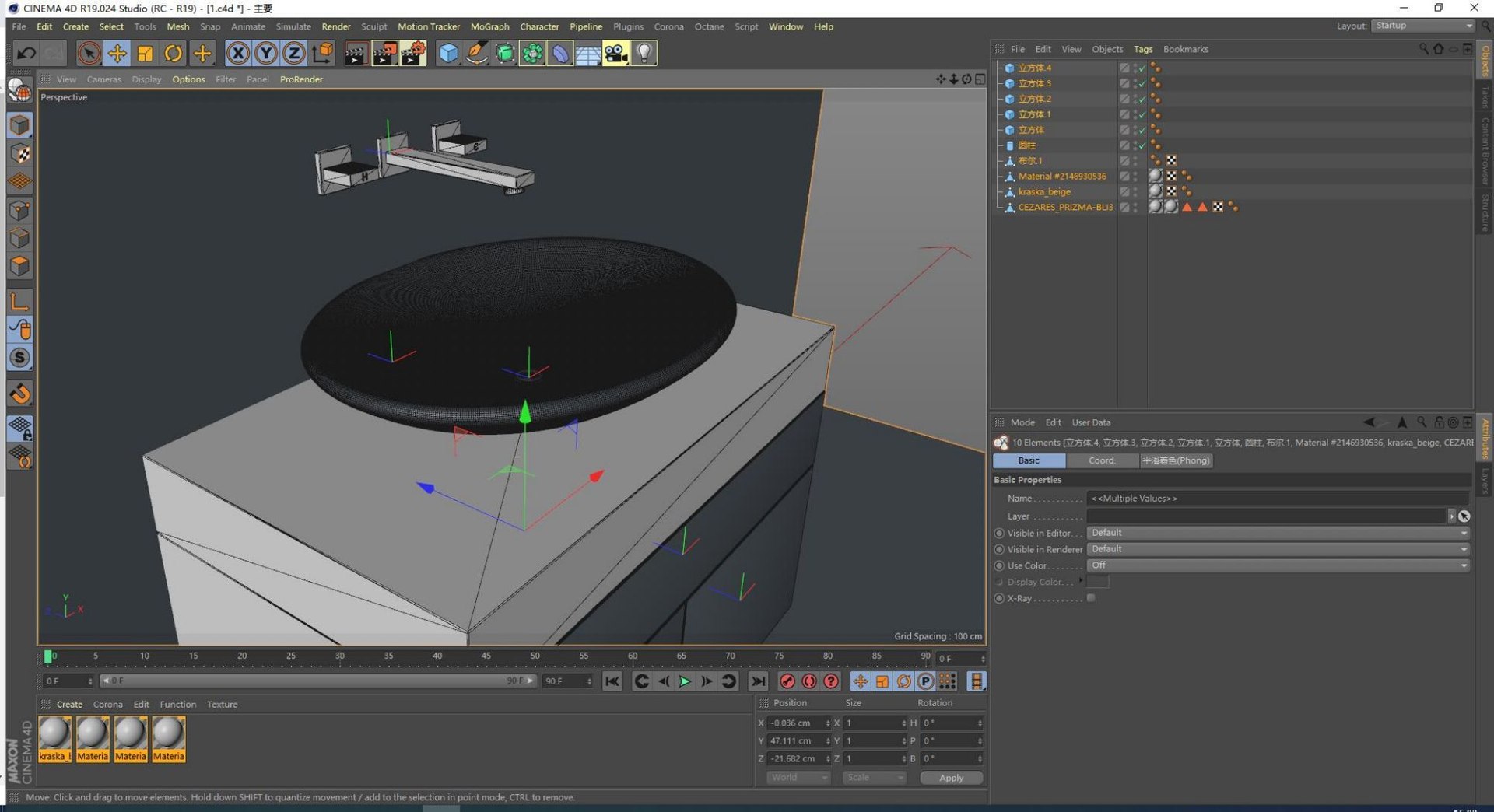The height and width of the screenshot is (812, 1494).
Task: Select the Move tool in toolbar
Action: tap(117, 53)
